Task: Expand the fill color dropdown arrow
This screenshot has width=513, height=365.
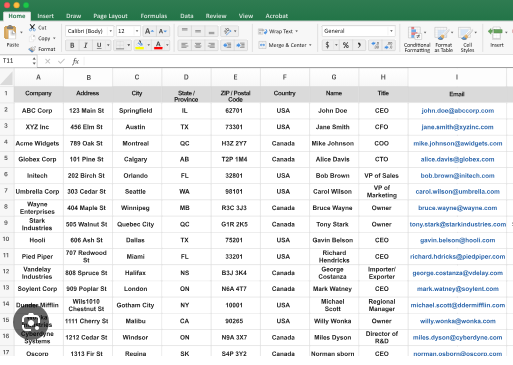Action: pos(149,45)
